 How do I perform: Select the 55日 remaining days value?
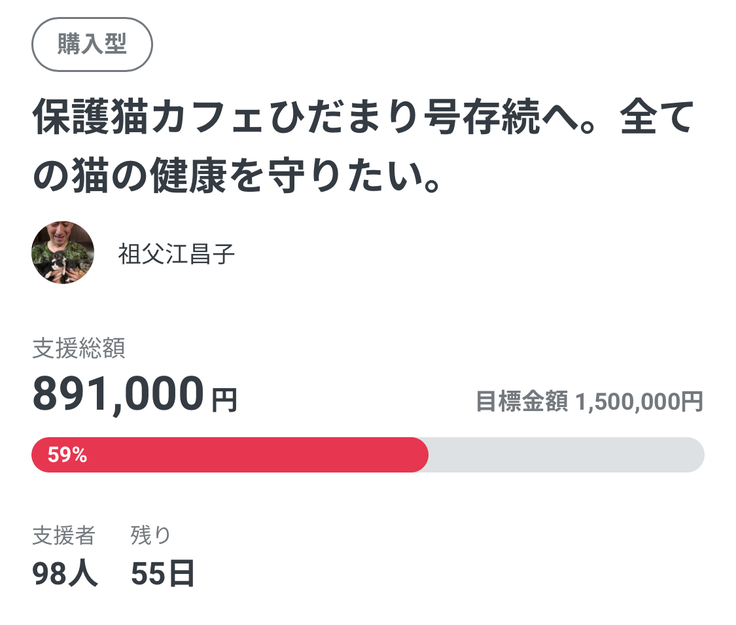[163, 574]
